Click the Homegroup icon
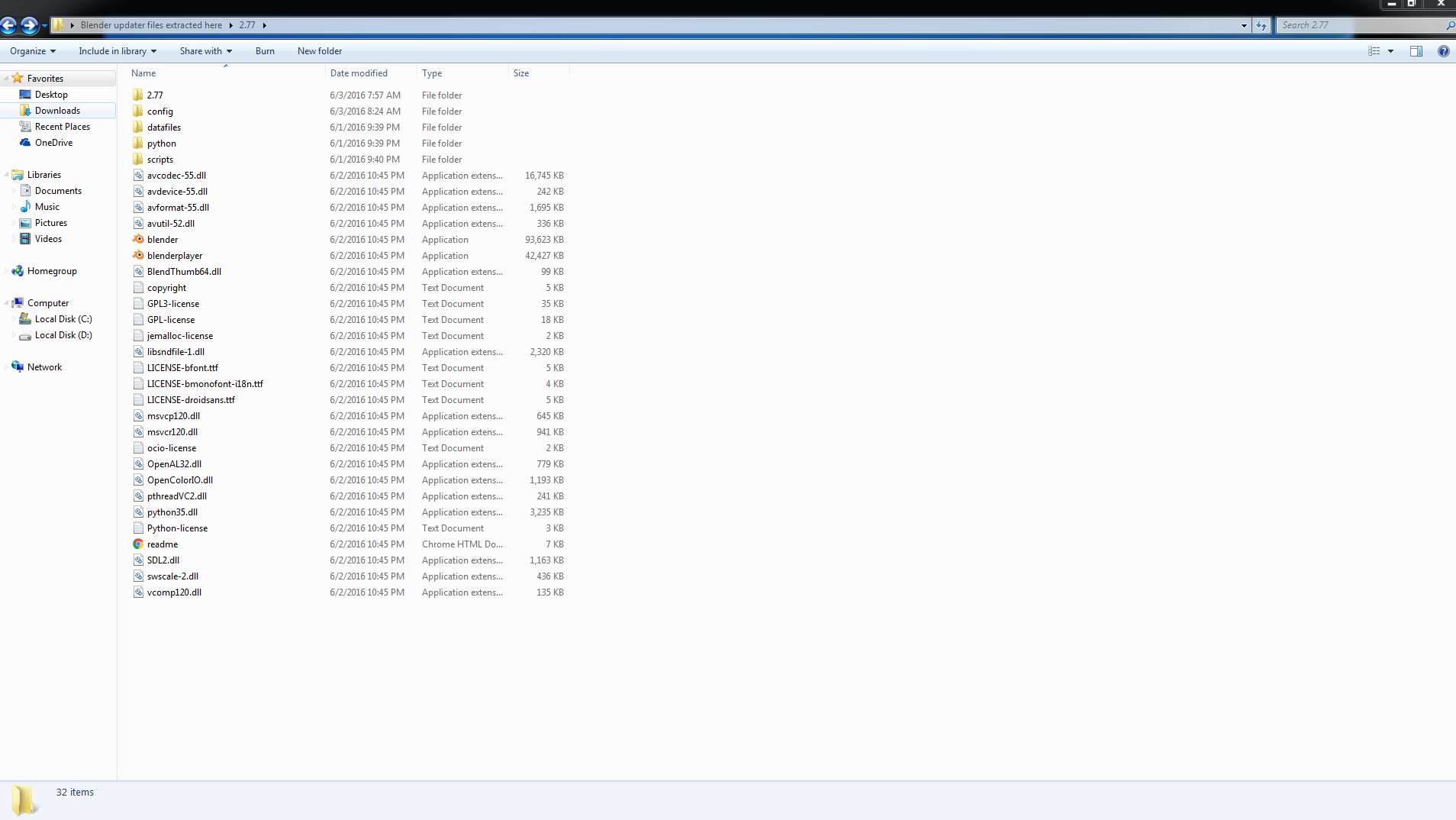1456x820 pixels. (x=18, y=271)
